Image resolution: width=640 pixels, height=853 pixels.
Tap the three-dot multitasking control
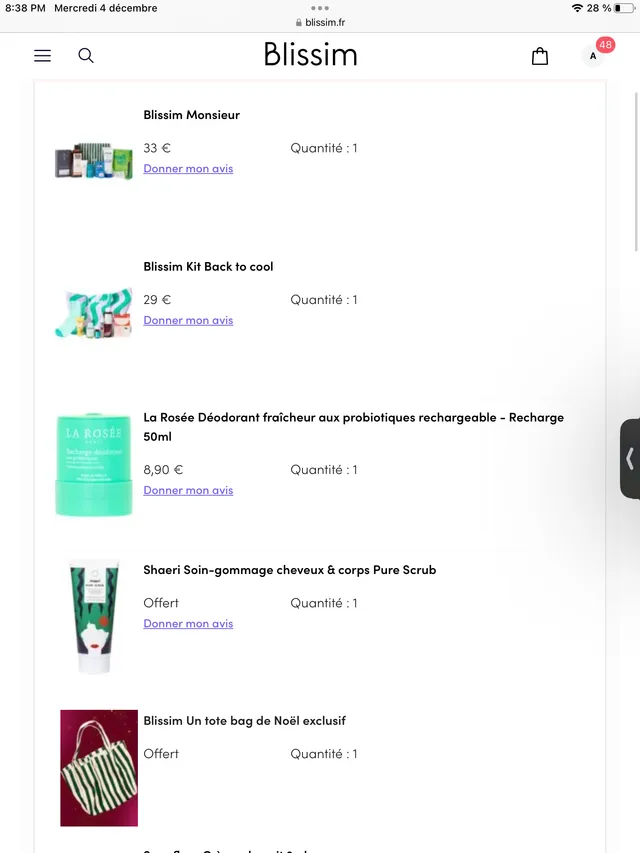point(320,8)
